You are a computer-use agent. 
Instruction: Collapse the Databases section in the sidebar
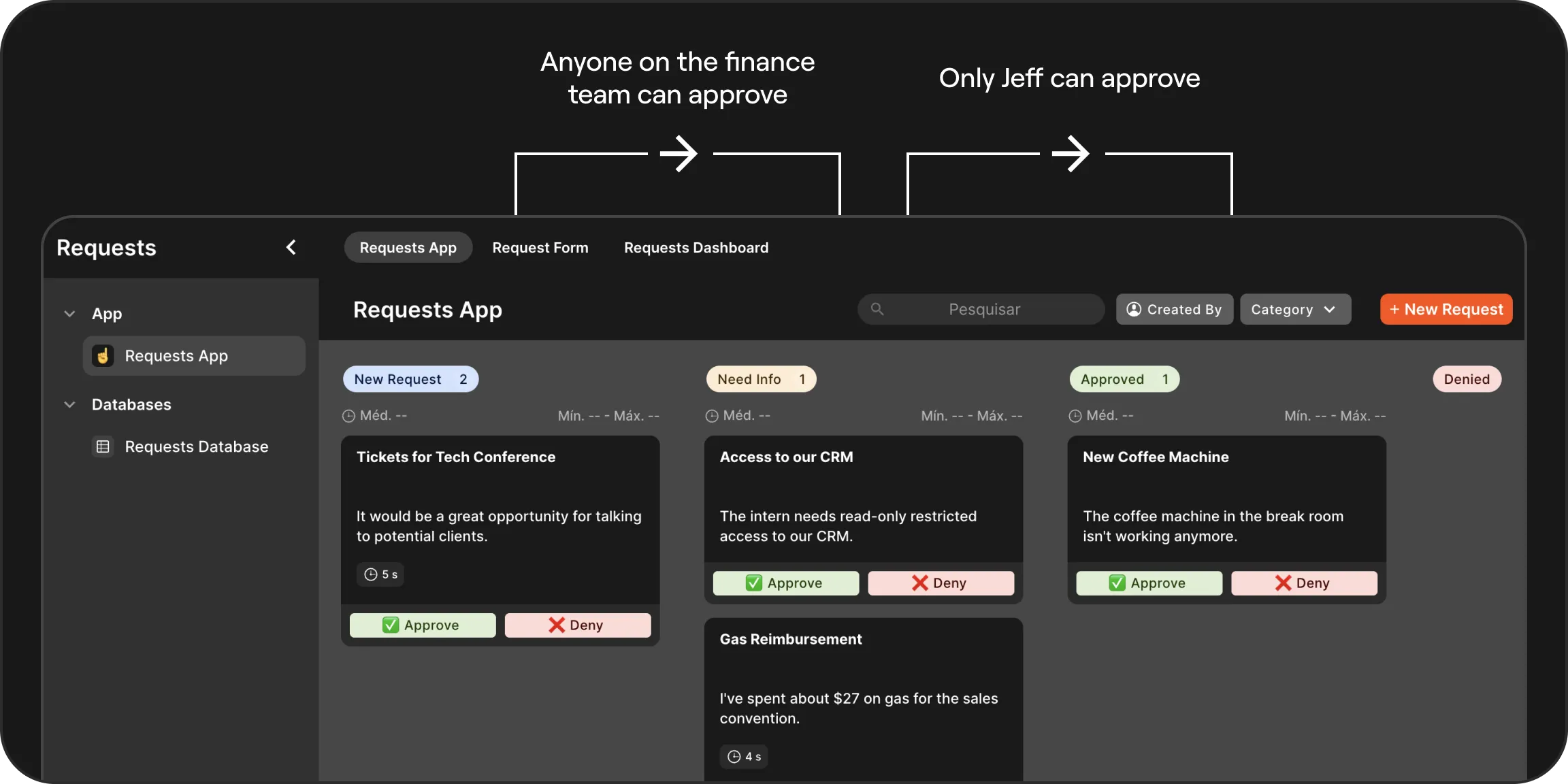pos(70,404)
